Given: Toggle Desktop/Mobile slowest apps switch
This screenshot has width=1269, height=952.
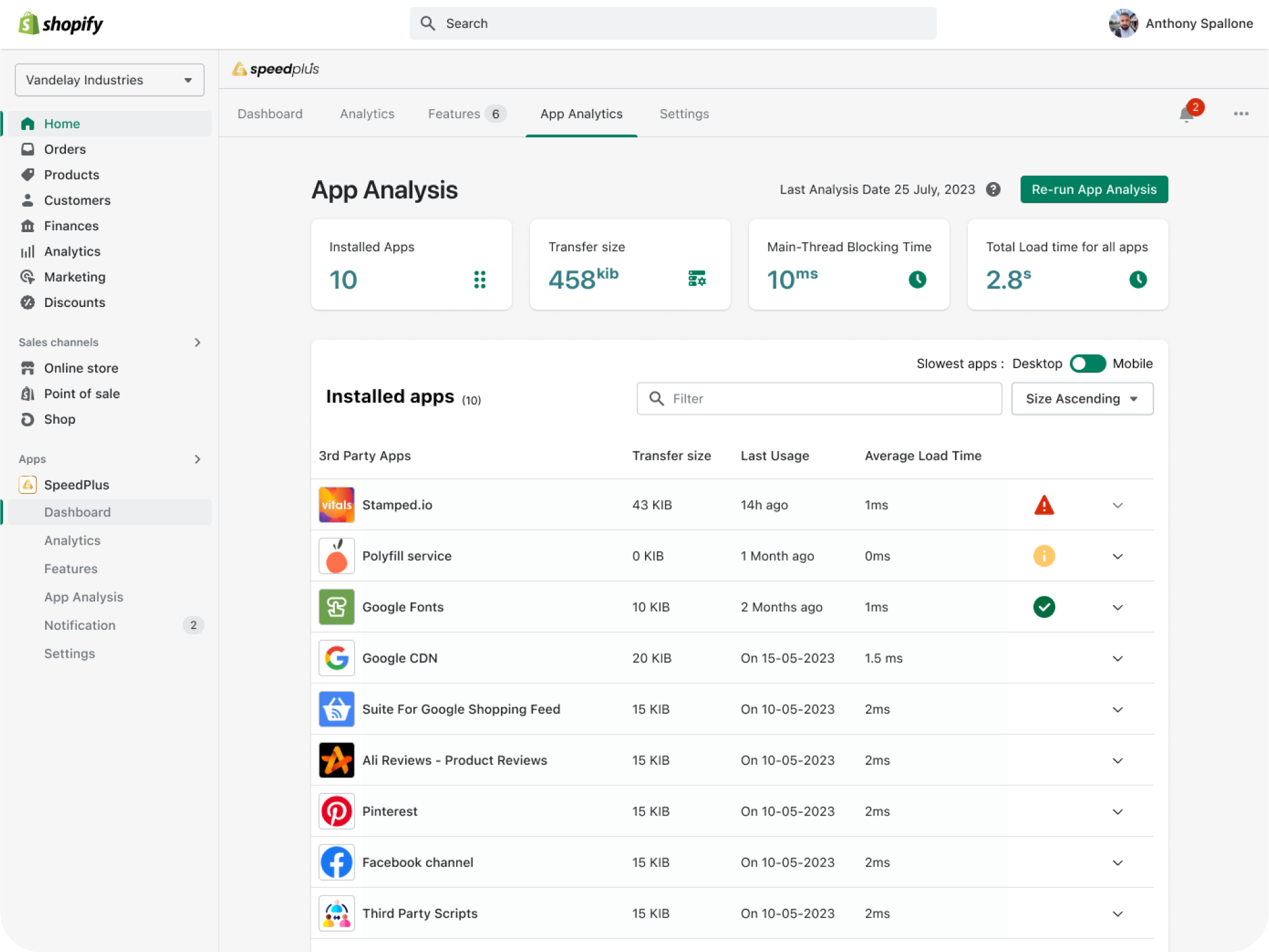Looking at the screenshot, I should (1087, 363).
